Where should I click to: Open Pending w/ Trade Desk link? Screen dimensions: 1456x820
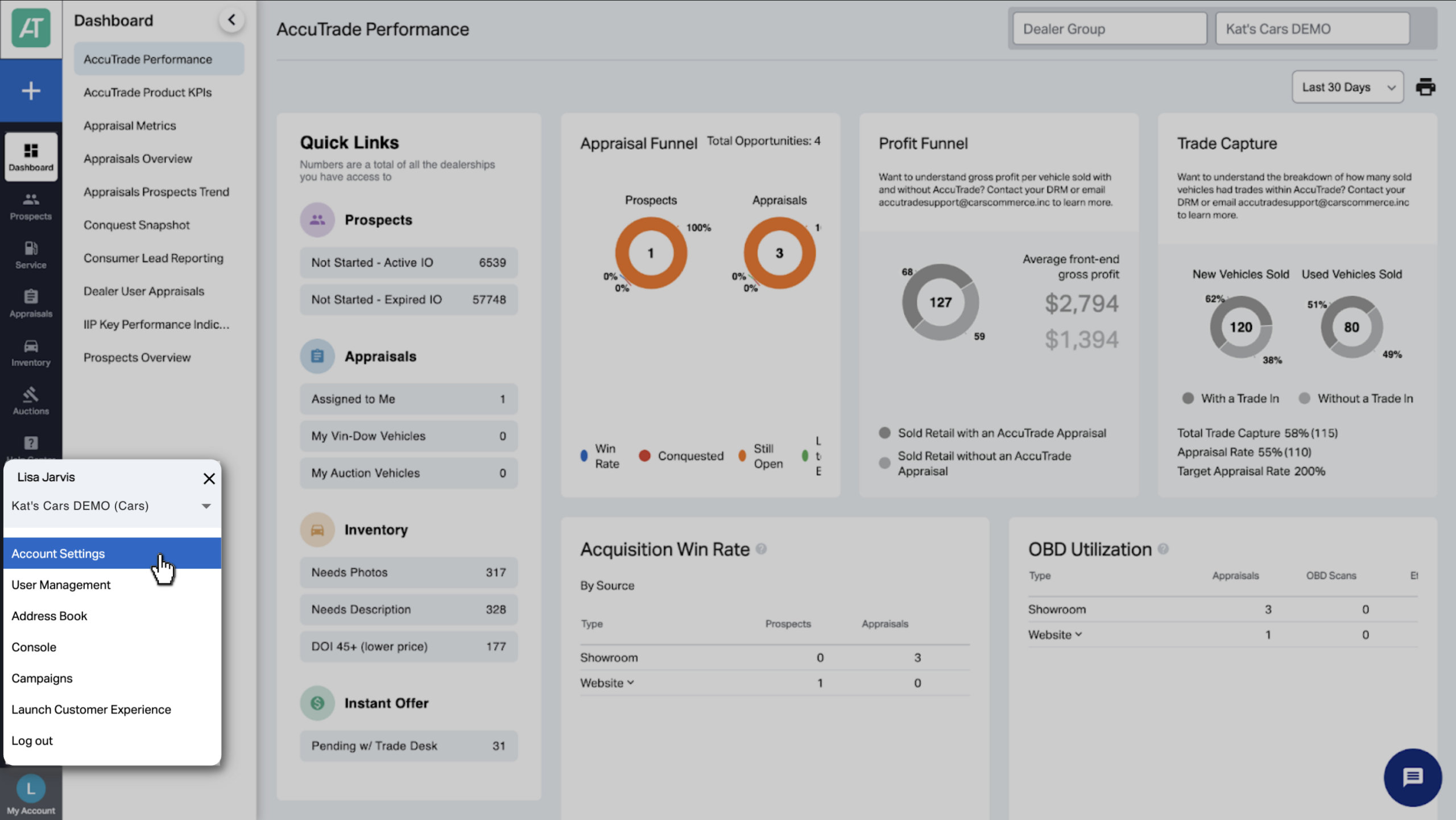pyautogui.click(x=408, y=746)
